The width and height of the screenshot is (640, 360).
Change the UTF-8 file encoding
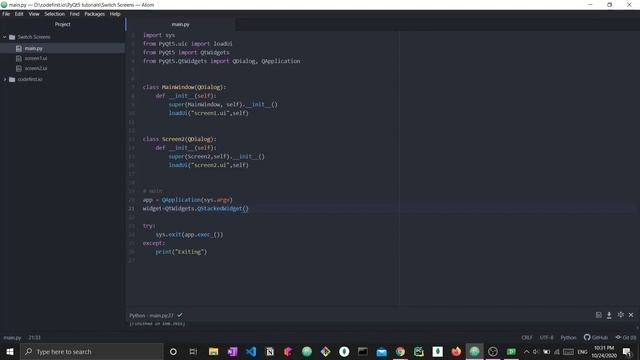coord(547,338)
